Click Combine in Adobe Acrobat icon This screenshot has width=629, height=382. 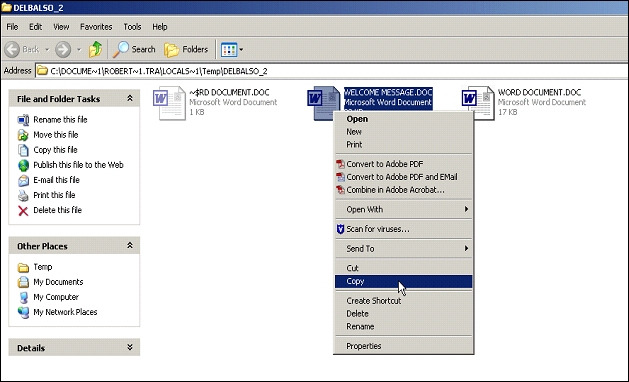click(x=340, y=189)
